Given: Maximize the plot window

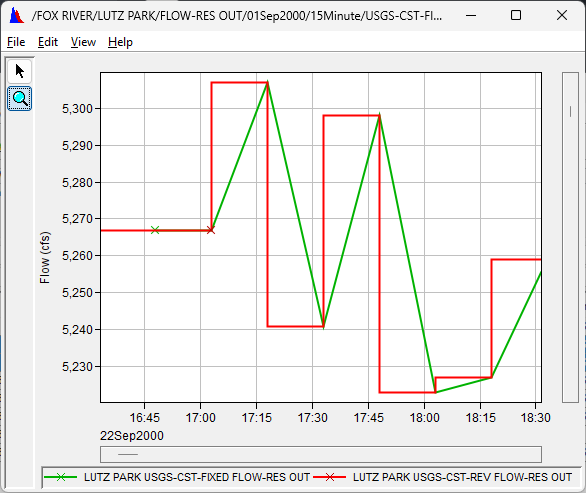Looking at the screenshot, I should [x=516, y=15].
